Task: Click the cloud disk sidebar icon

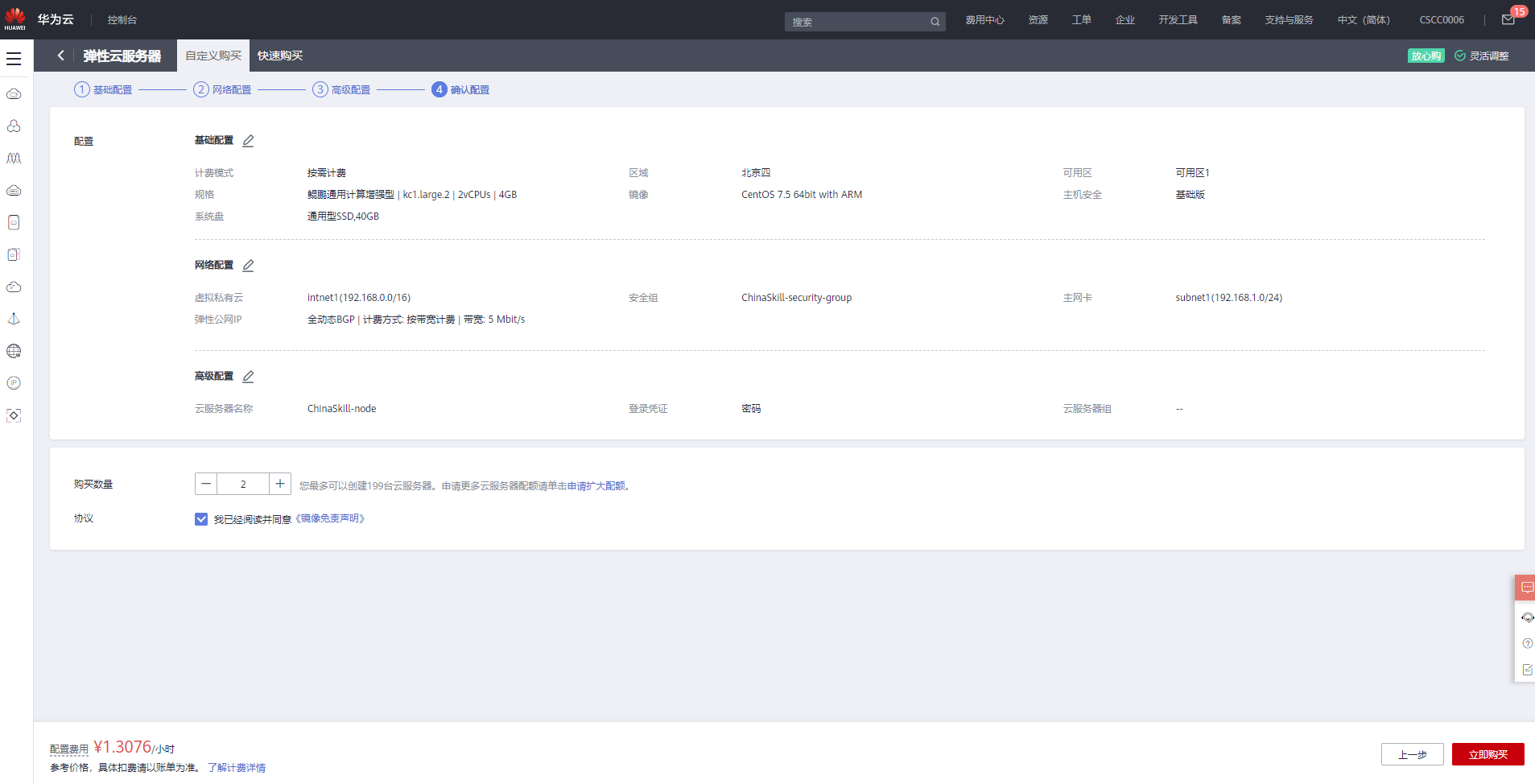Action: tap(14, 191)
